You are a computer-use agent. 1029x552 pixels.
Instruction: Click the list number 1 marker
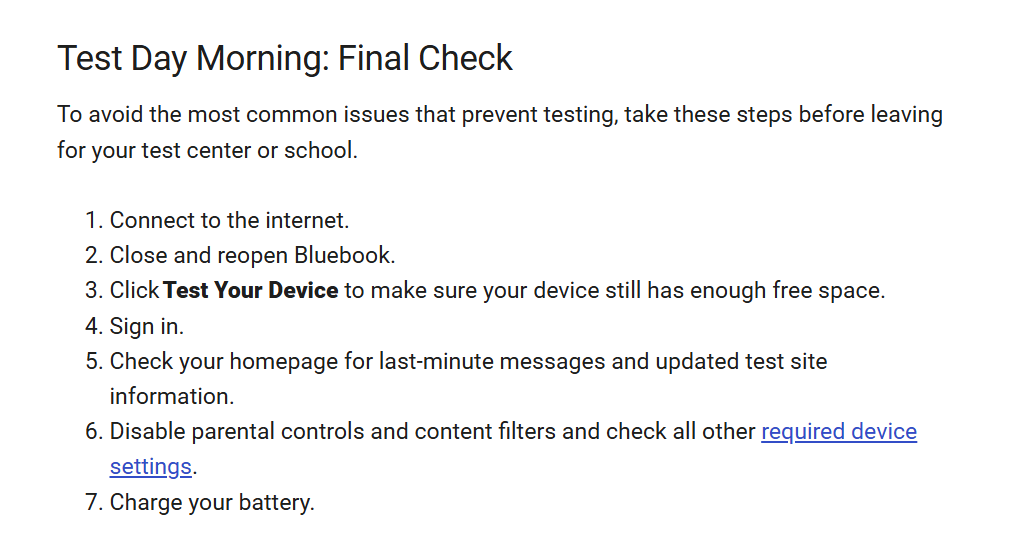point(94,220)
